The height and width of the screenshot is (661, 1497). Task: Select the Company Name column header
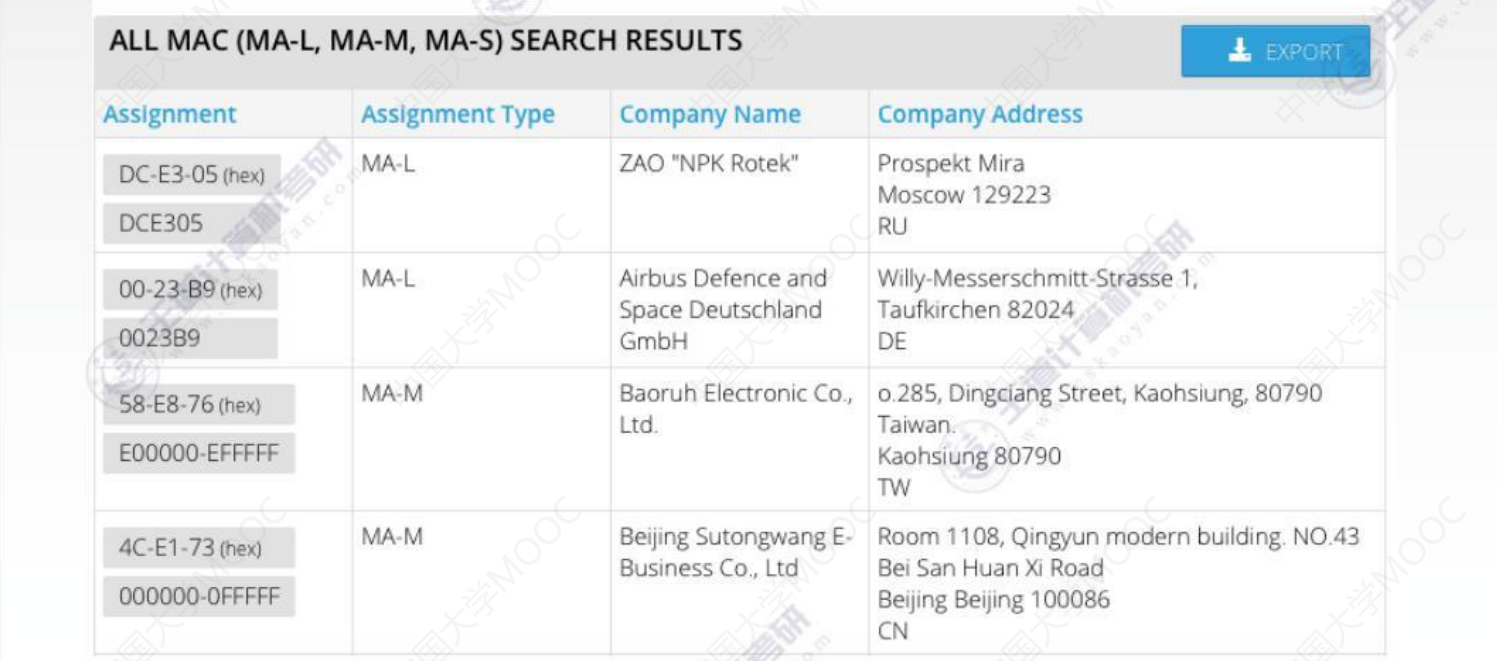[710, 115]
